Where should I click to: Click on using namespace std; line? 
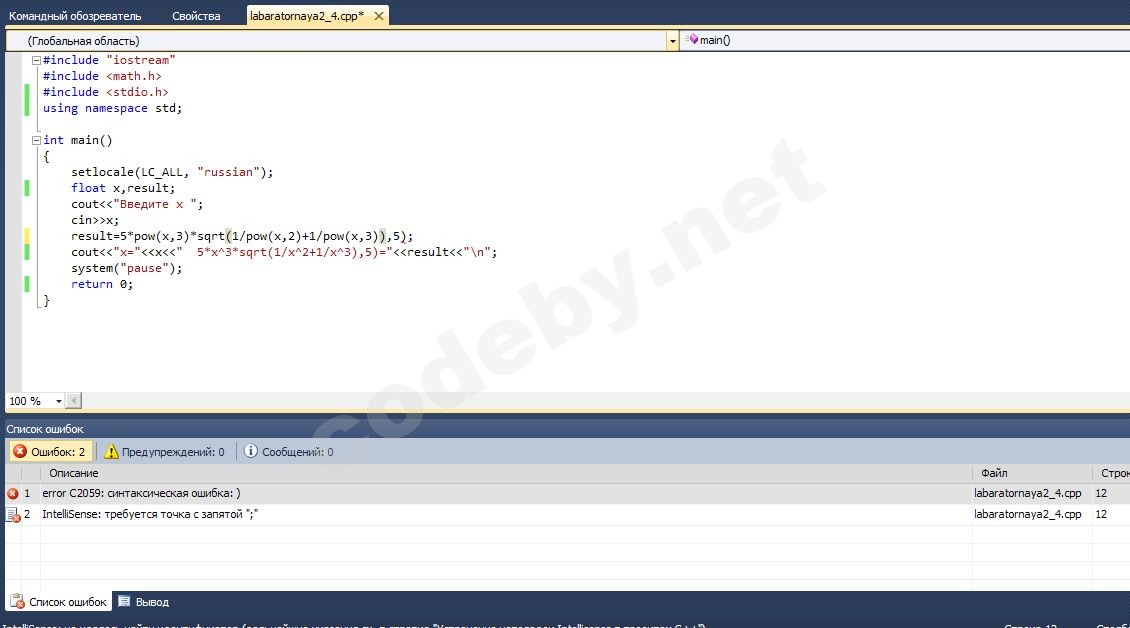point(112,108)
